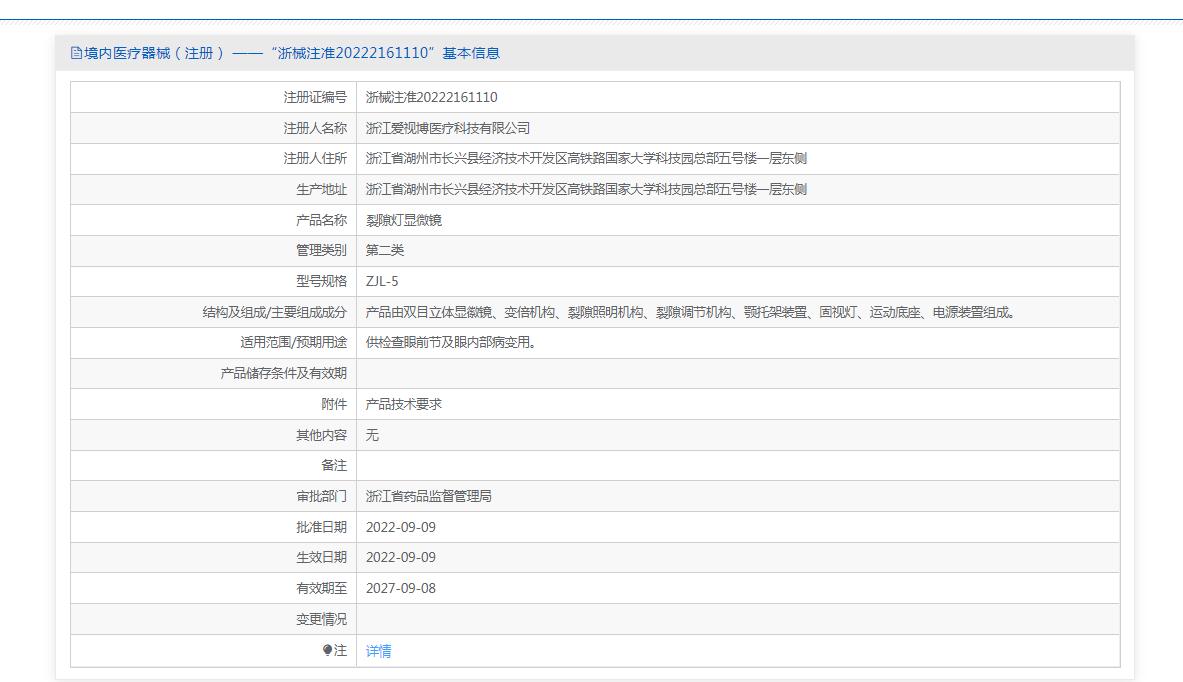
Task: Select registration number 浙械注准20222161110 in the table
Action: tap(431, 97)
